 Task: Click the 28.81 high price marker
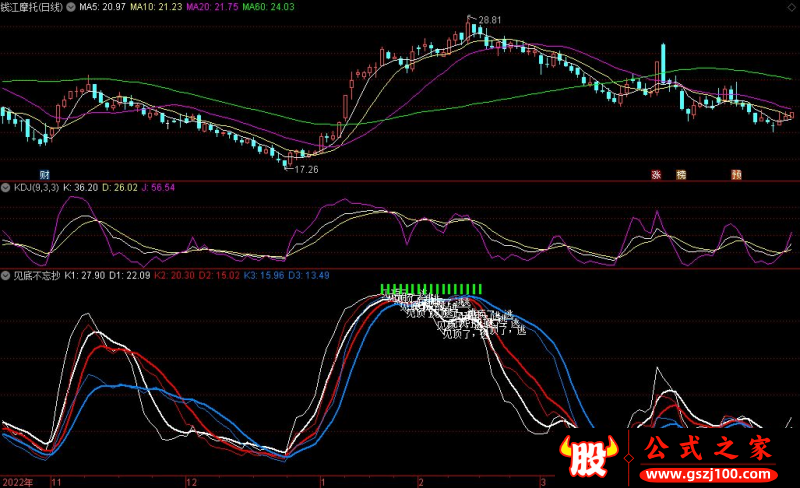pyautogui.click(x=488, y=20)
